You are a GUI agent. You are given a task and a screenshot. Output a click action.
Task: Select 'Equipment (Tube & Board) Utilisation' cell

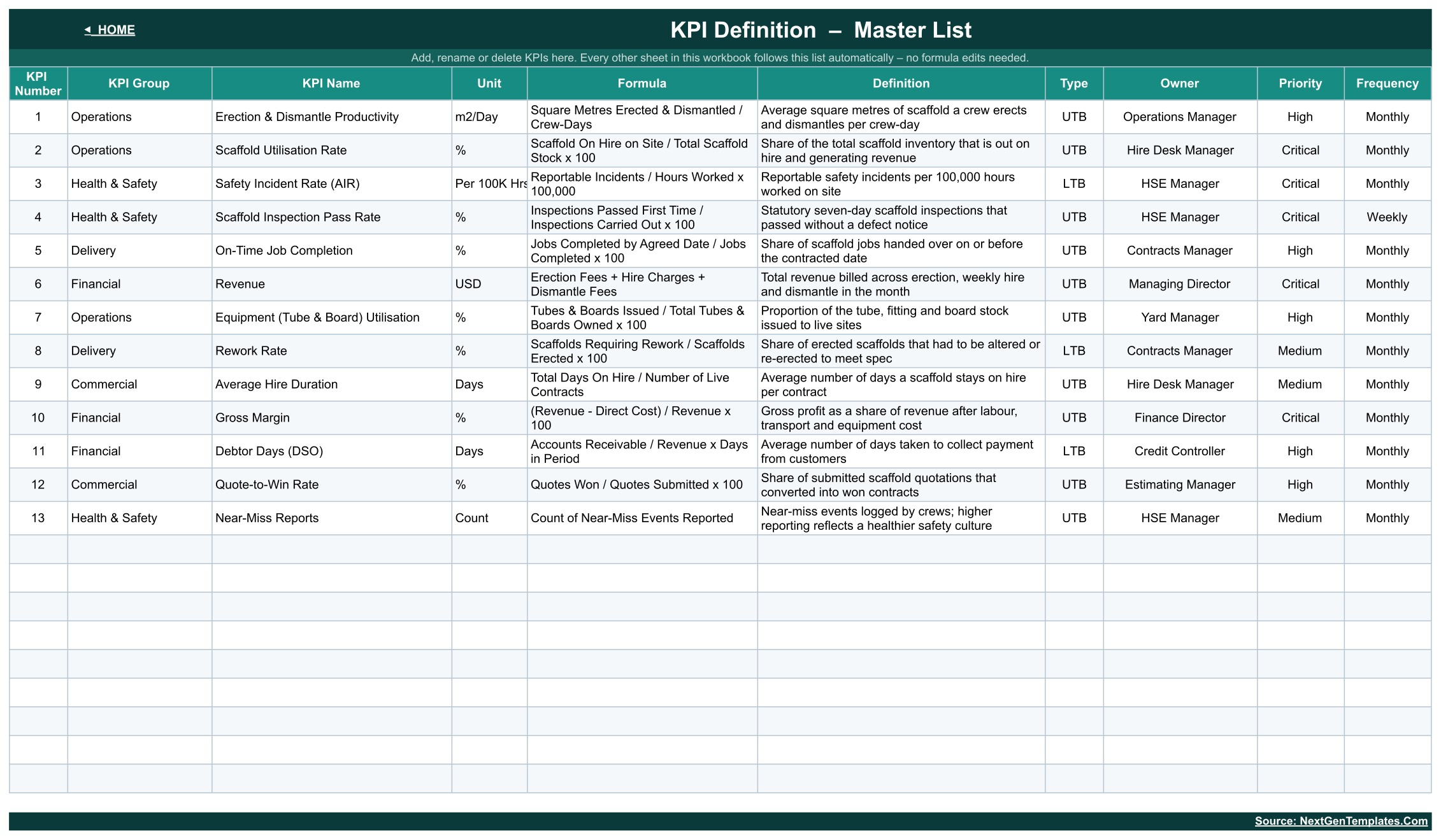[331, 318]
